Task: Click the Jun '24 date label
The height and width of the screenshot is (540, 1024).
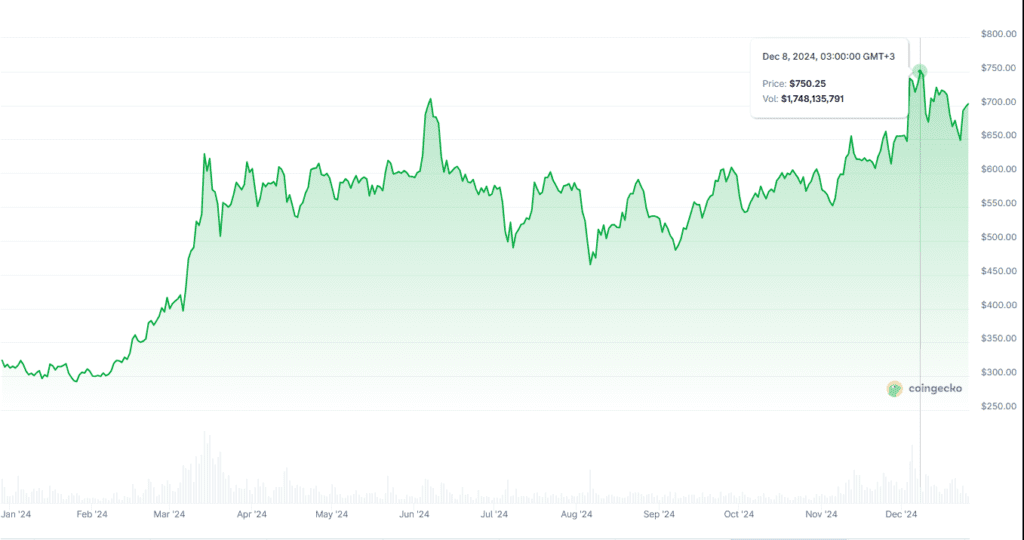Action: click(x=414, y=515)
